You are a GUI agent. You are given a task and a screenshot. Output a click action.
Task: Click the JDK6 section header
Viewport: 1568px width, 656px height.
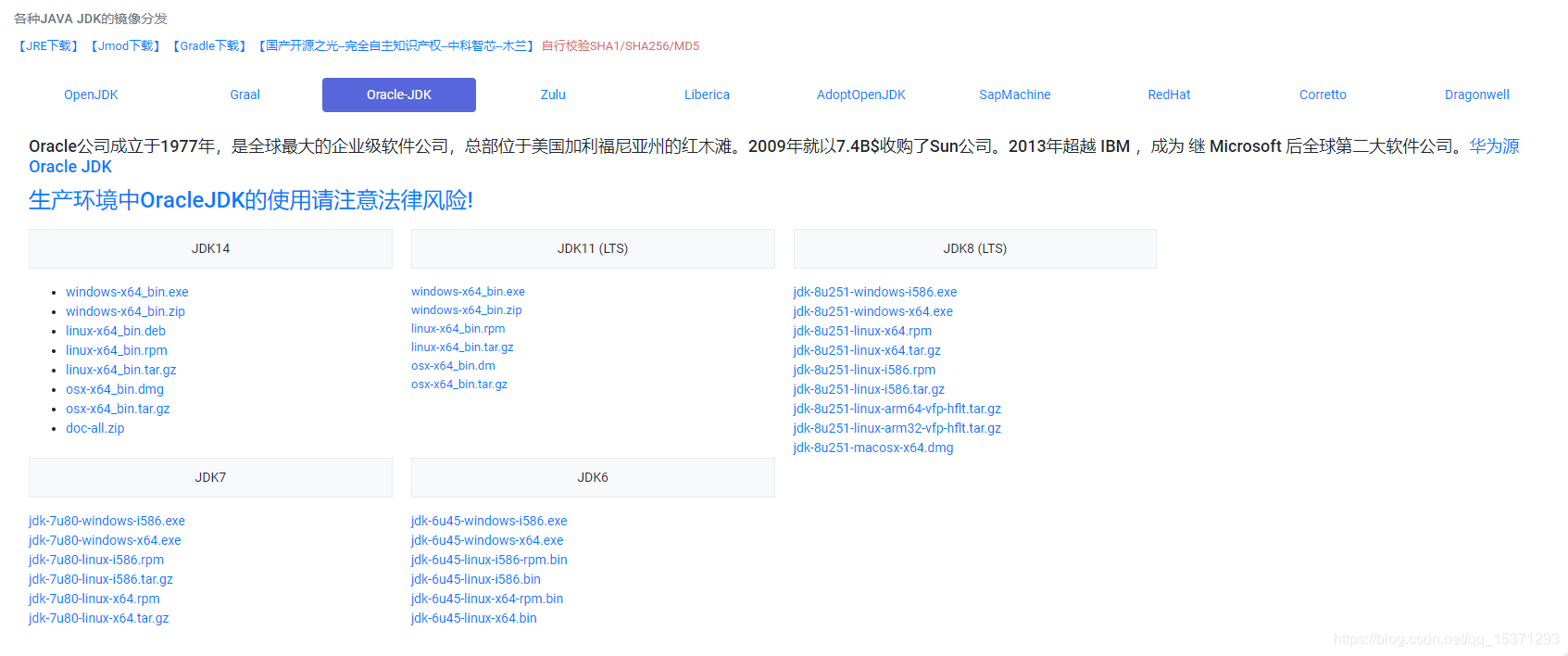coord(593,477)
